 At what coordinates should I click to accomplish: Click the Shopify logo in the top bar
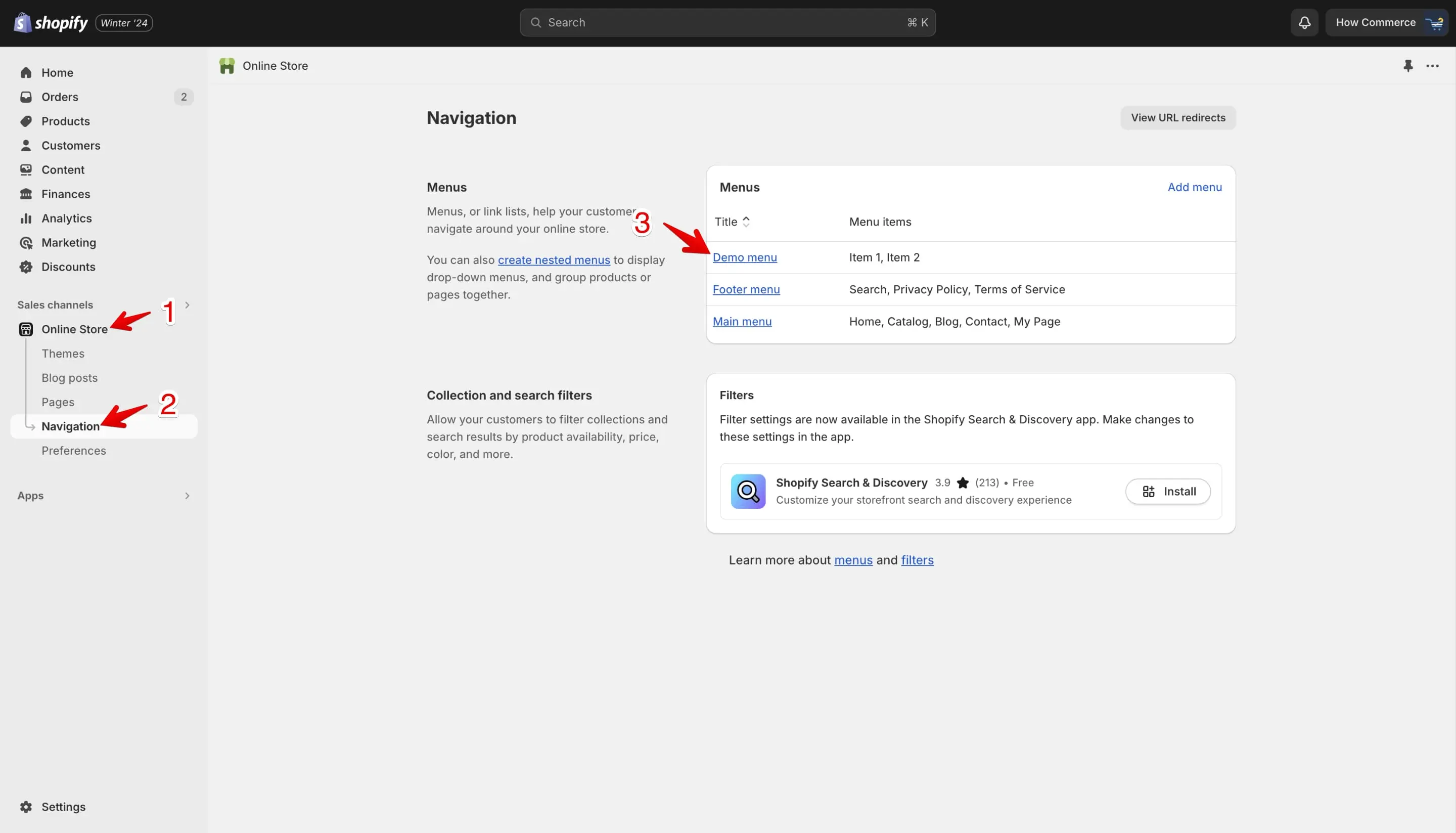pos(51,23)
